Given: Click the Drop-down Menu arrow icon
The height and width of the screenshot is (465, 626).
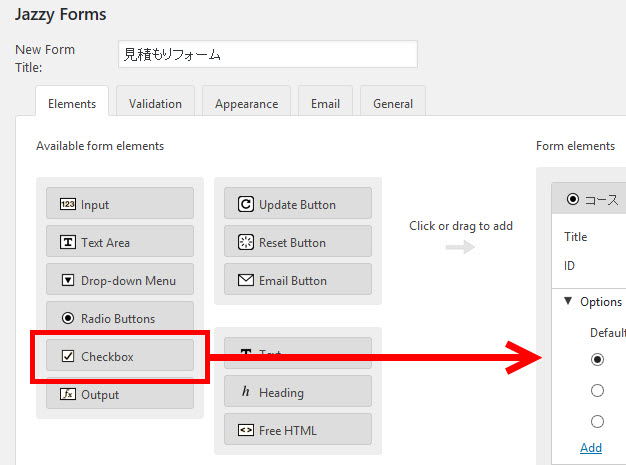Looking at the screenshot, I should click(x=67, y=280).
